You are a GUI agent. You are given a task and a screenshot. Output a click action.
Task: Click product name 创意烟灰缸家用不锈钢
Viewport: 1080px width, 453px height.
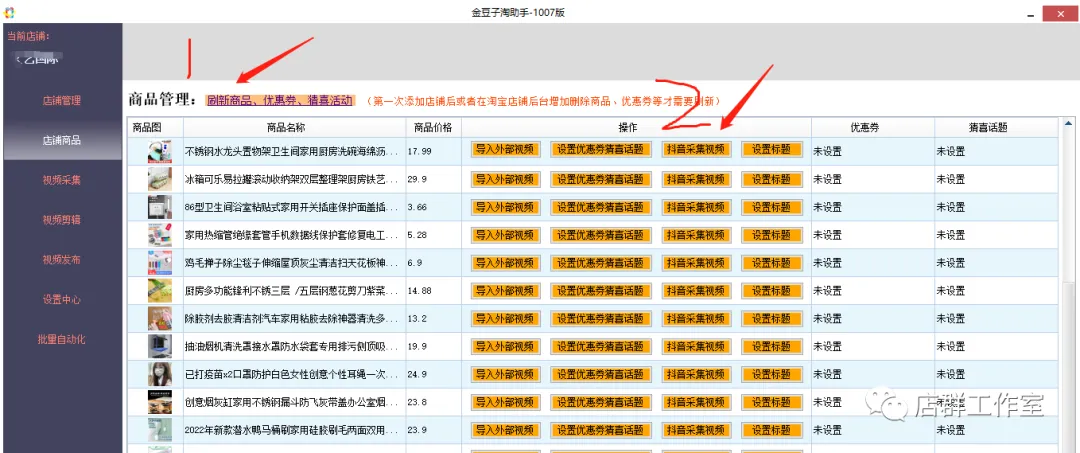click(x=292, y=402)
